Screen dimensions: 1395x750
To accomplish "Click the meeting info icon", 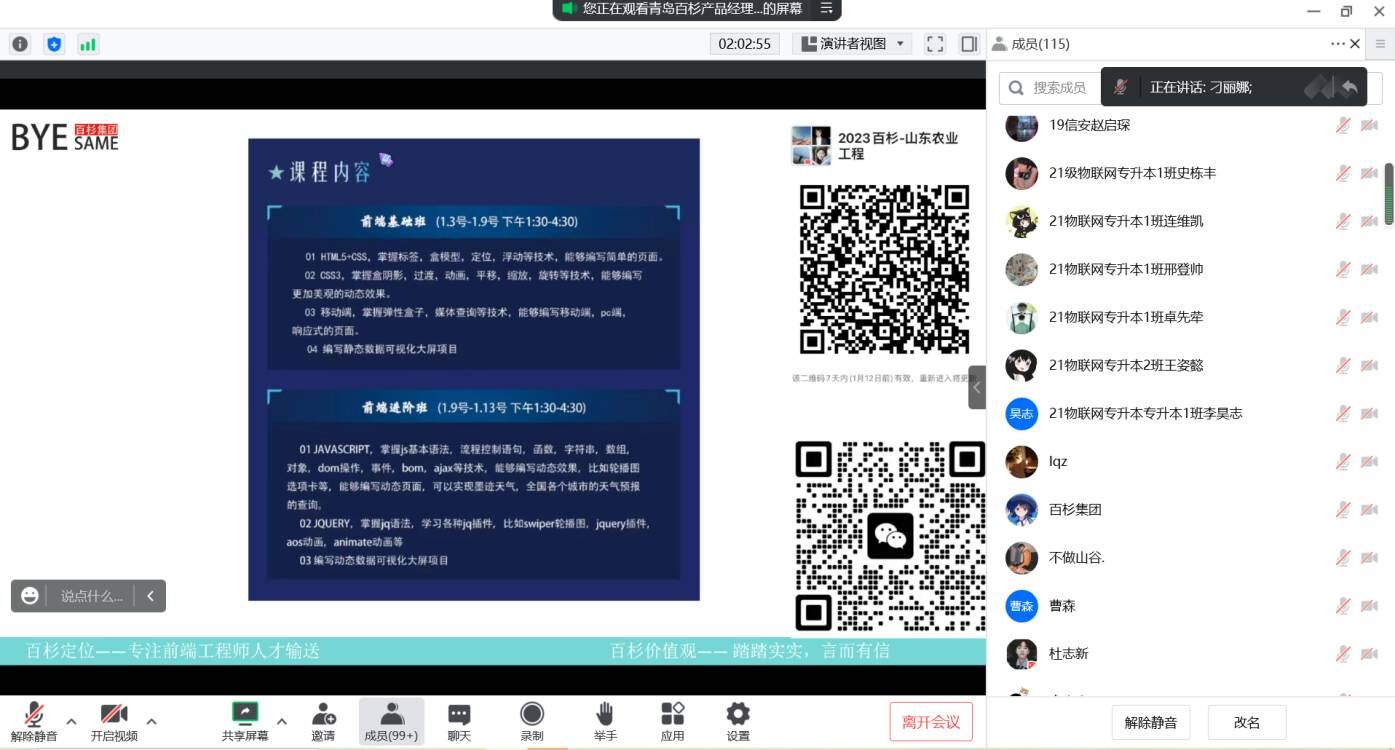I will coord(20,44).
